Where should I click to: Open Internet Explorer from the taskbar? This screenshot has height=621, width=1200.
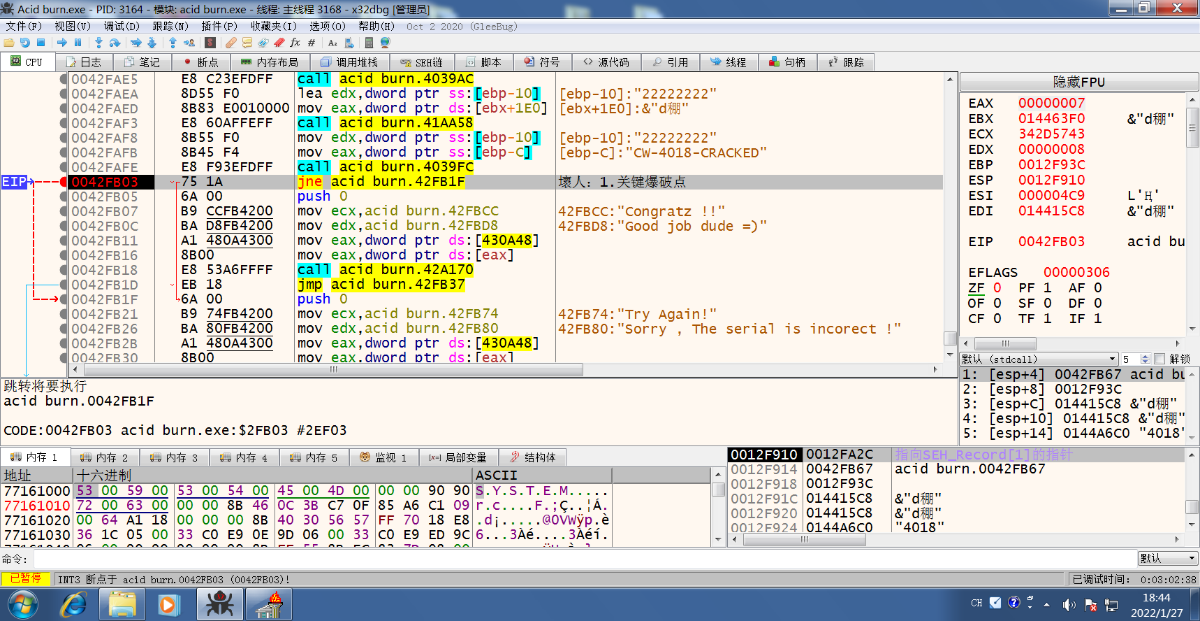(73, 603)
